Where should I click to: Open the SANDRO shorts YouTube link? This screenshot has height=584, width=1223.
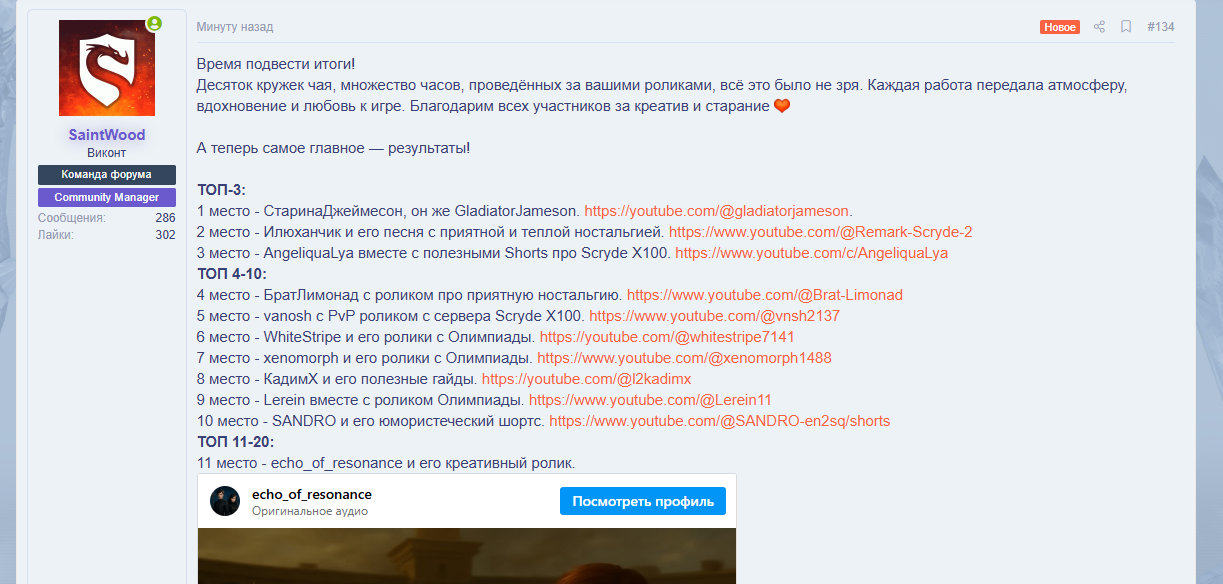[719, 420]
